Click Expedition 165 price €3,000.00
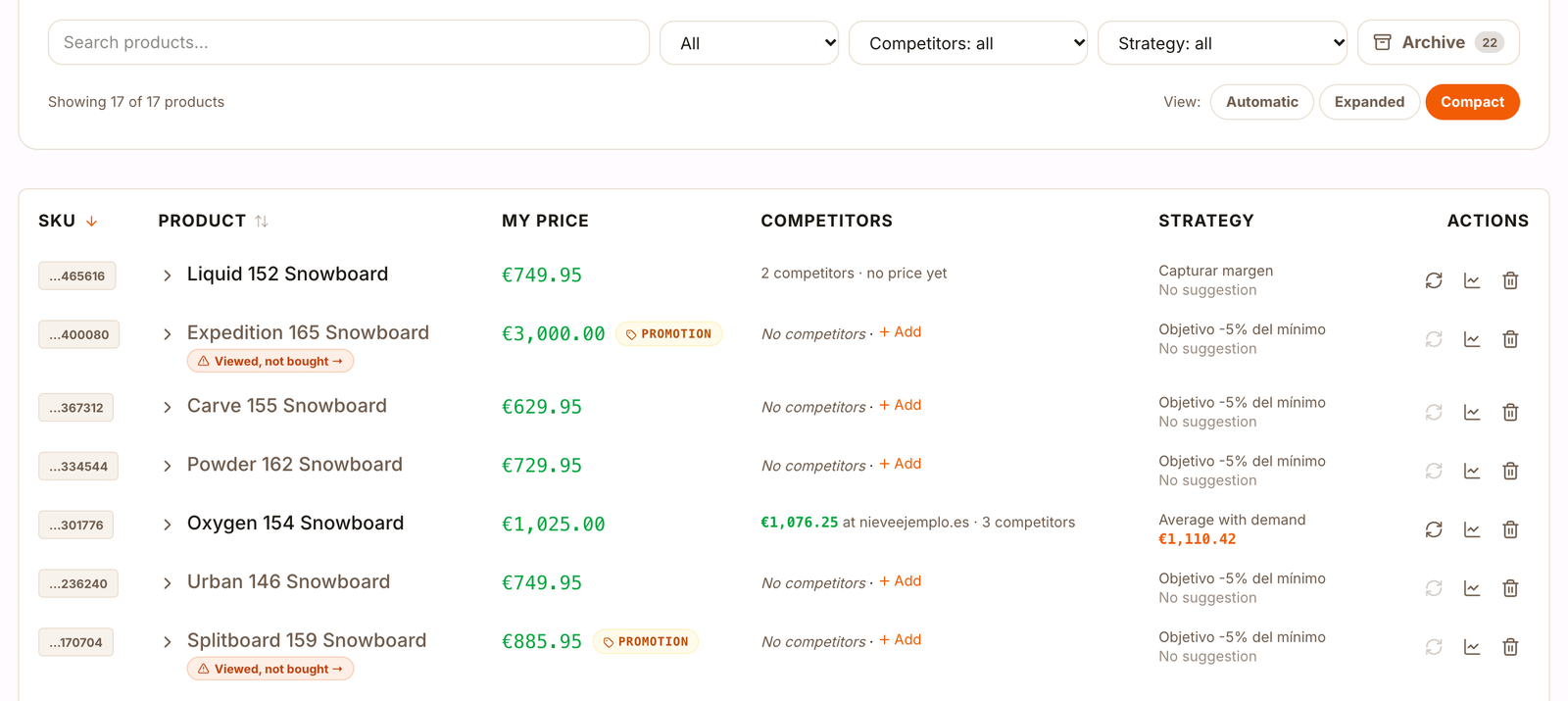The height and width of the screenshot is (701, 1568). pos(554,334)
